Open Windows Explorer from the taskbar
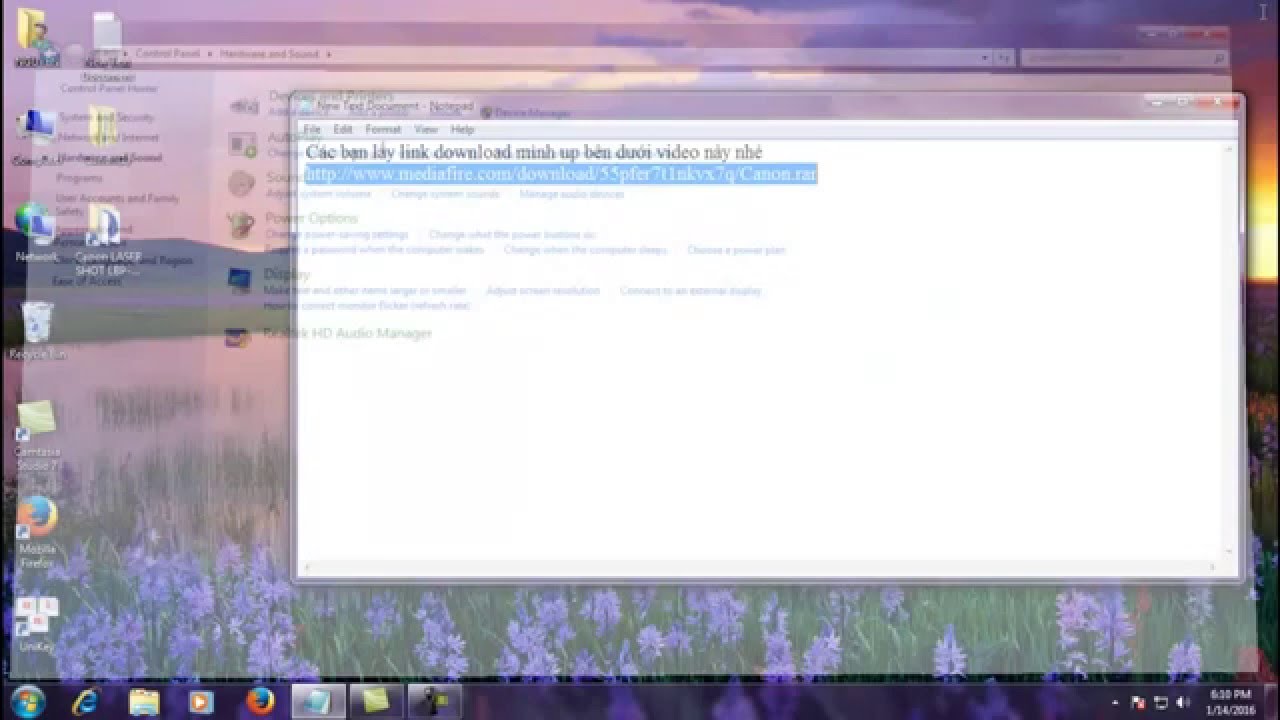This screenshot has height=720, width=1280. coord(145,702)
